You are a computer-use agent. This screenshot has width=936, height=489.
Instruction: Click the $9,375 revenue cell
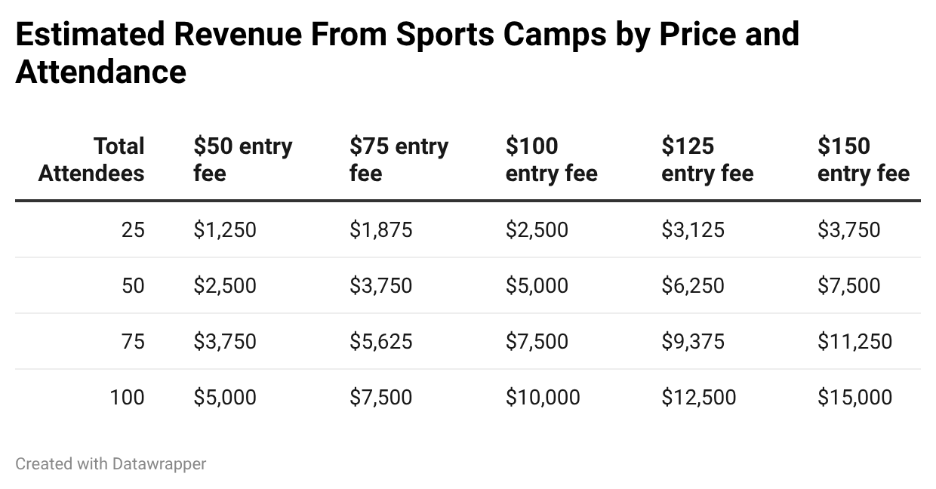(x=693, y=342)
